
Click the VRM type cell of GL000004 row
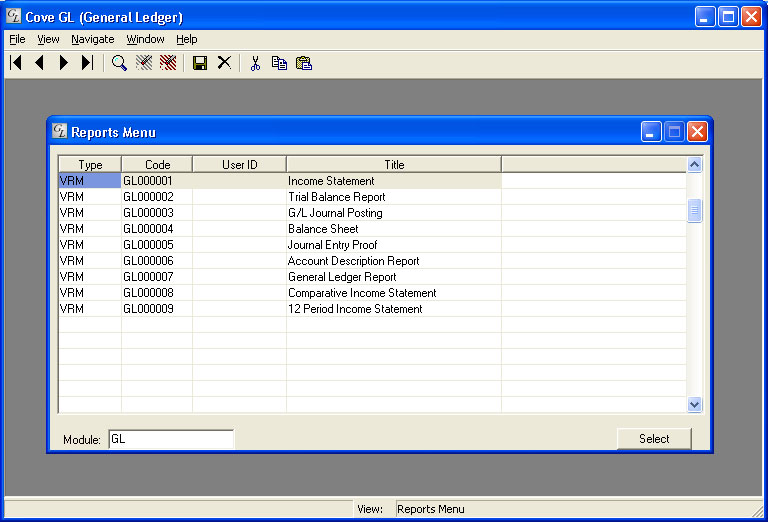(x=90, y=229)
